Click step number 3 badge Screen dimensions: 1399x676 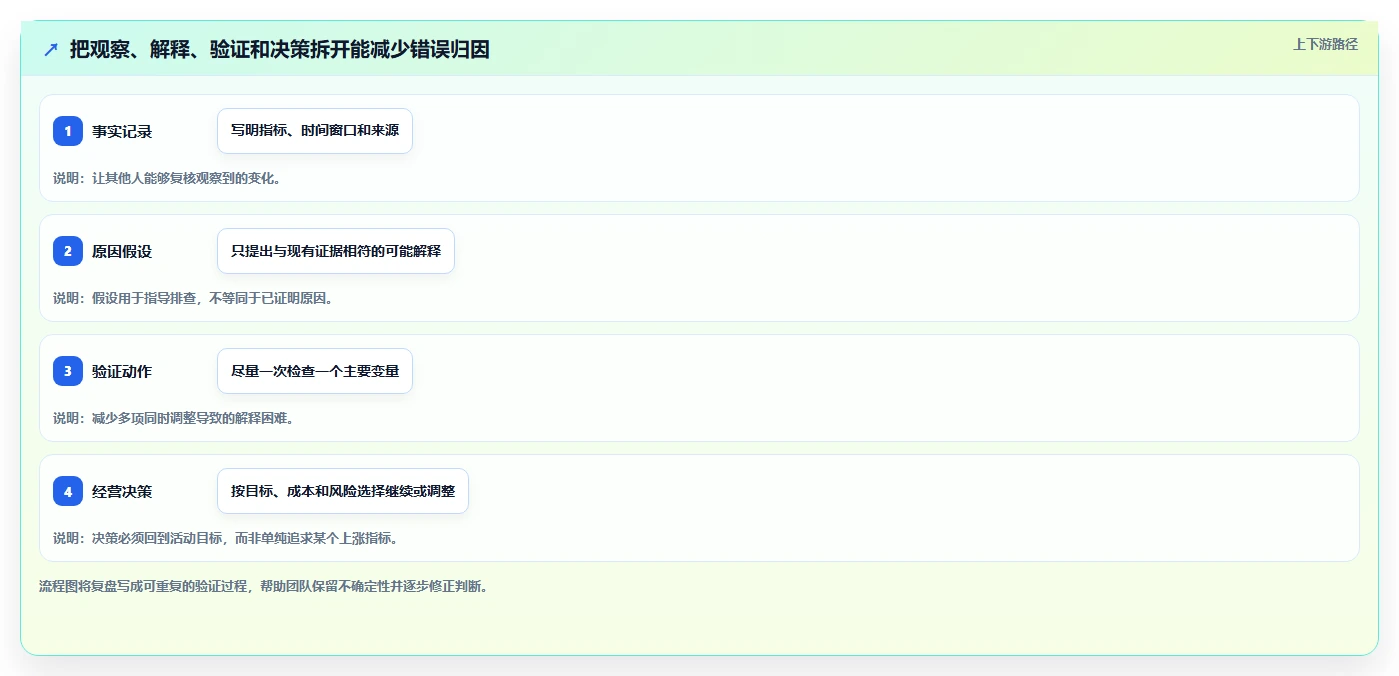(x=68, y=371)
